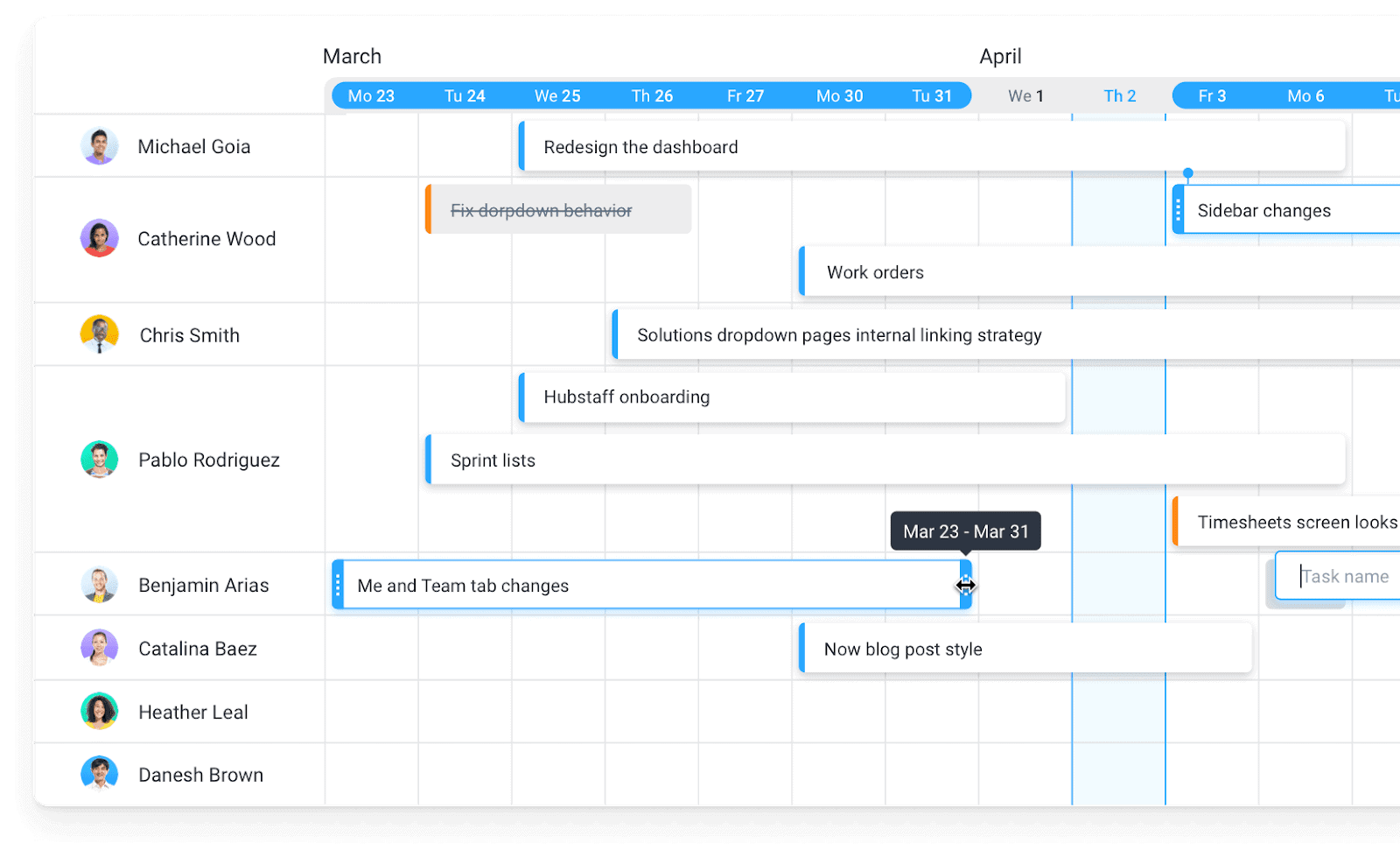Click the Pablo Rodriguez name
Image resolution: width=1400 pixels, height=857 pixels.
click(x=209, y=460)
